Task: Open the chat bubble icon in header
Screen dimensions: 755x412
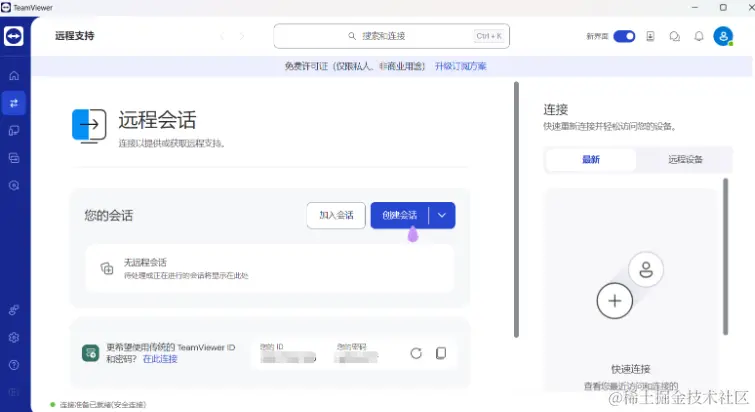Action: coord(675,36)
